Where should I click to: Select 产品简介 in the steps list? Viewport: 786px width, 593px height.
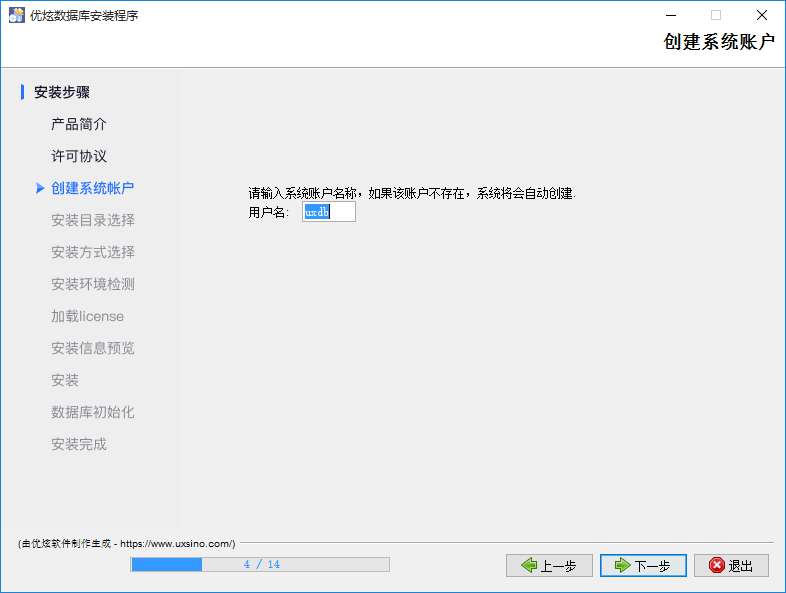[79, 124]
